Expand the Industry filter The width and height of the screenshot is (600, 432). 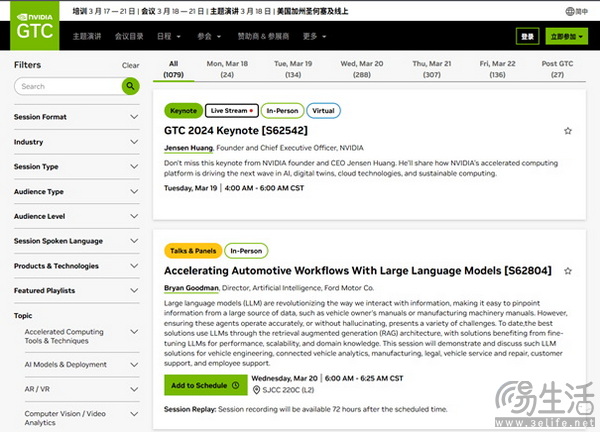click(x=77, y=142)
